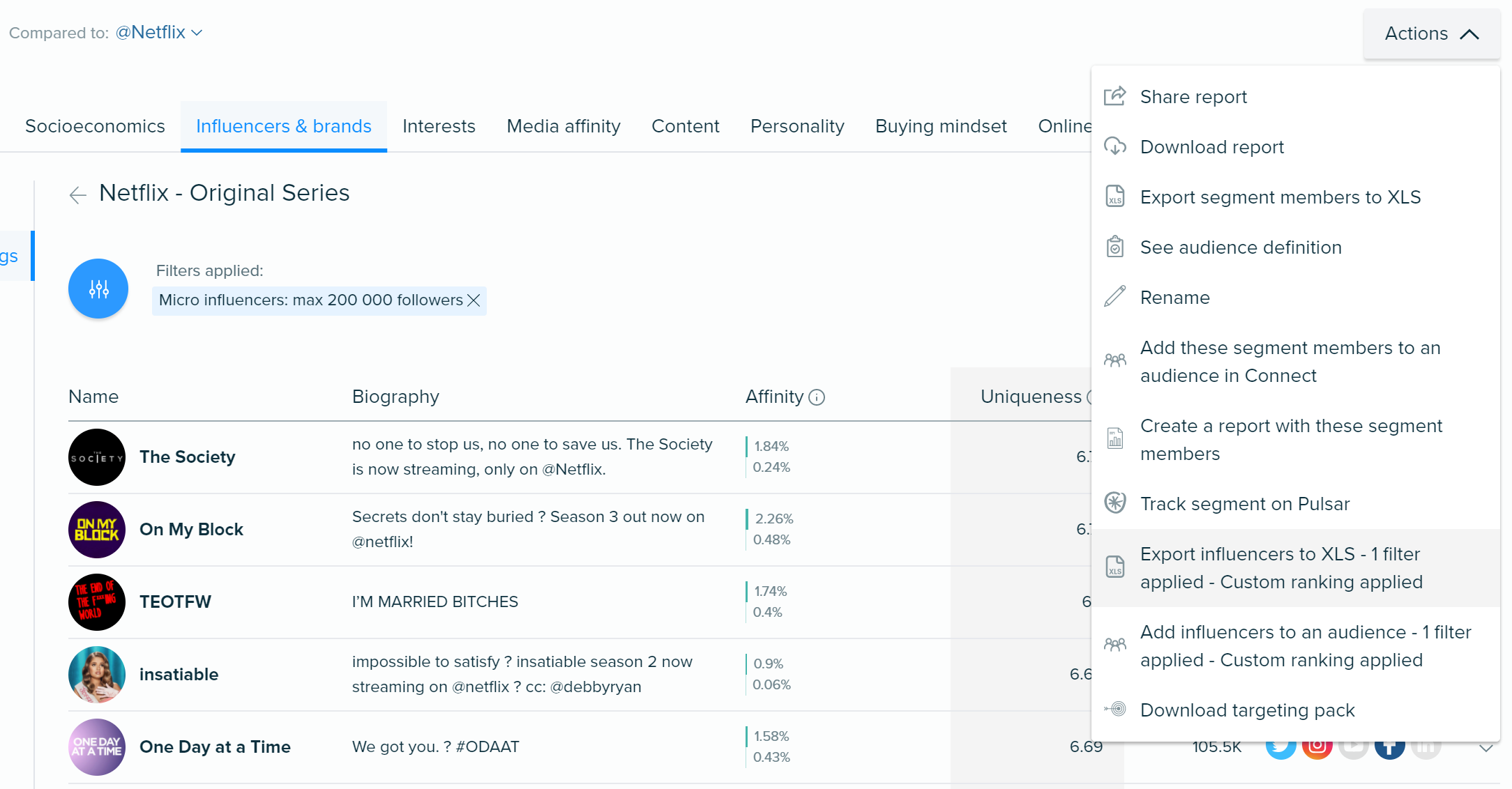This screenshot has width=1512, height=789.
Task: Choose Export influencers to XLS option
Action: (x=1296, y=568)
